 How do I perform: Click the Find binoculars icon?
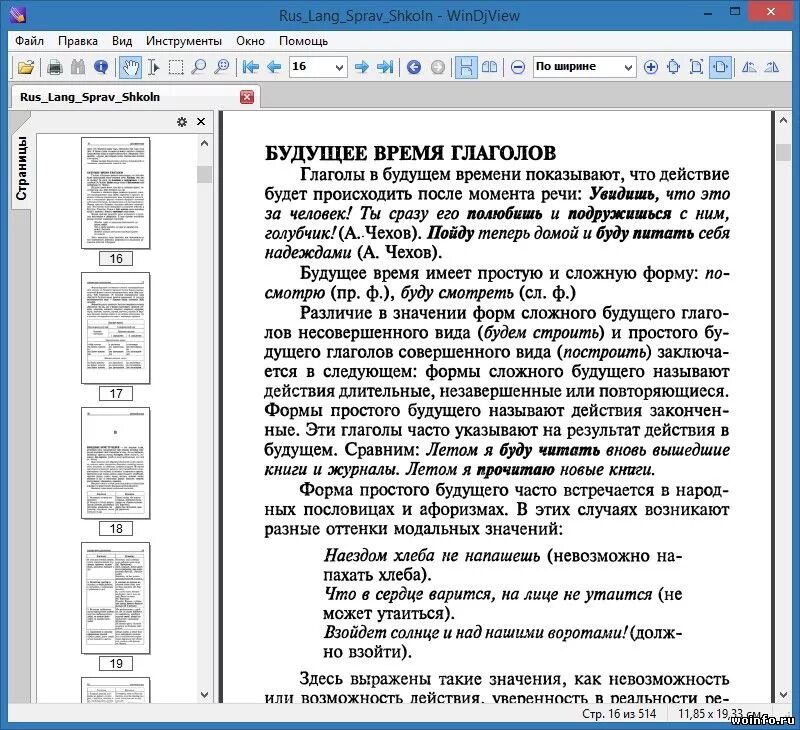(78, 67)
